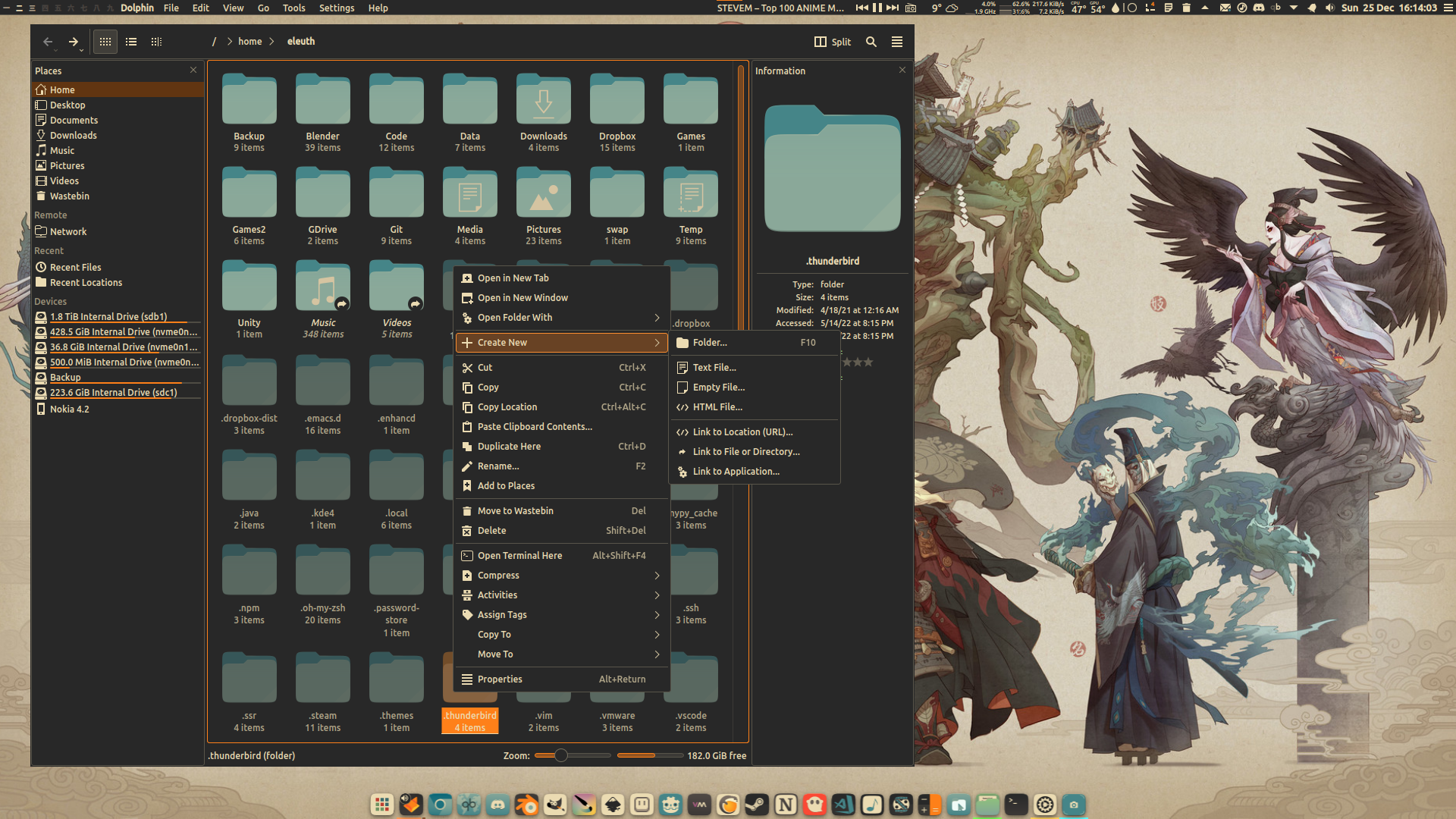1456x819 pixels.
Task: Create a new Folder... from submenu
Action: coord(755,343)
